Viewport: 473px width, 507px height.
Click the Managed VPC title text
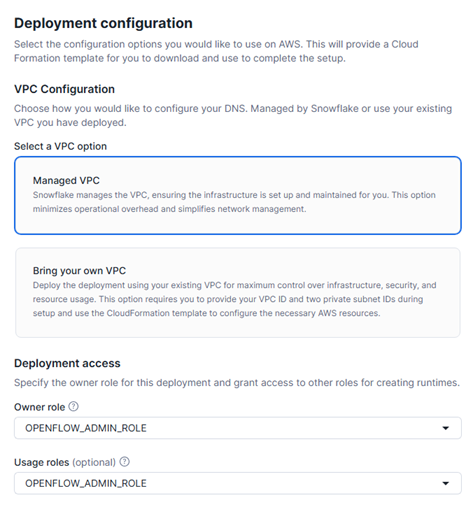tap(66, 180)
